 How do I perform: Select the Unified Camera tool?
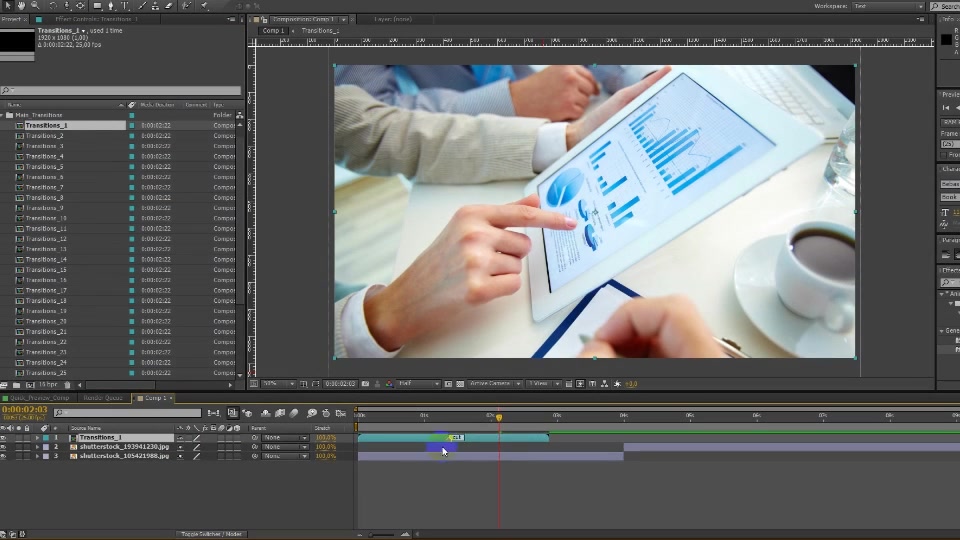coord(67,6)
